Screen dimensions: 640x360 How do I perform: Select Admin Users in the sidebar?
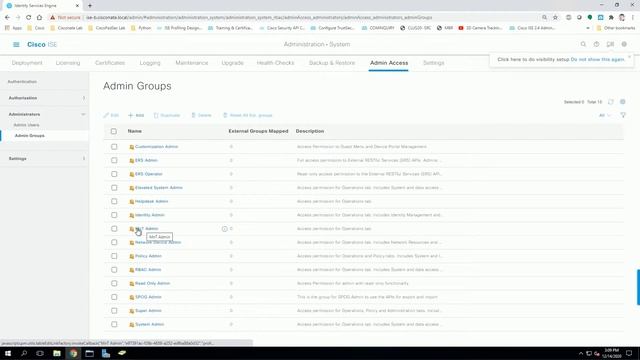tap(27, 125)
